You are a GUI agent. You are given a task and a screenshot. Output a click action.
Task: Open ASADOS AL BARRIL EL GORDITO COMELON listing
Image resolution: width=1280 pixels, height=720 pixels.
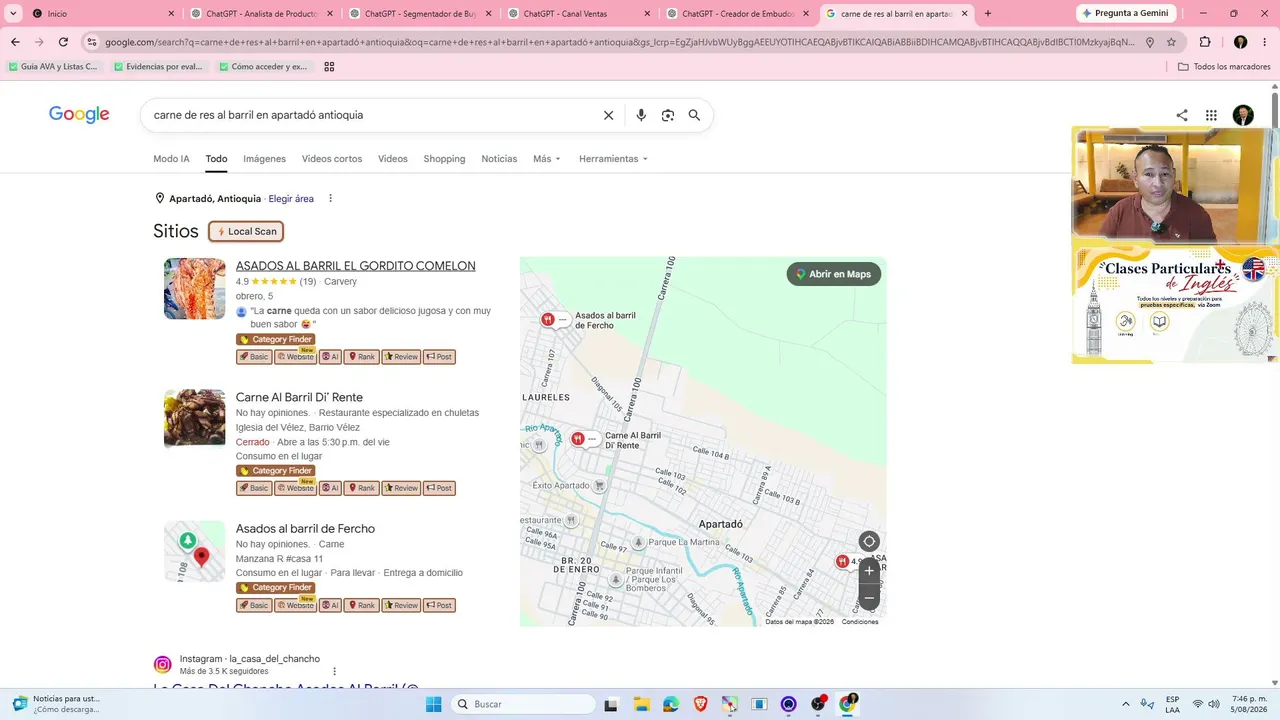(356, 266)
